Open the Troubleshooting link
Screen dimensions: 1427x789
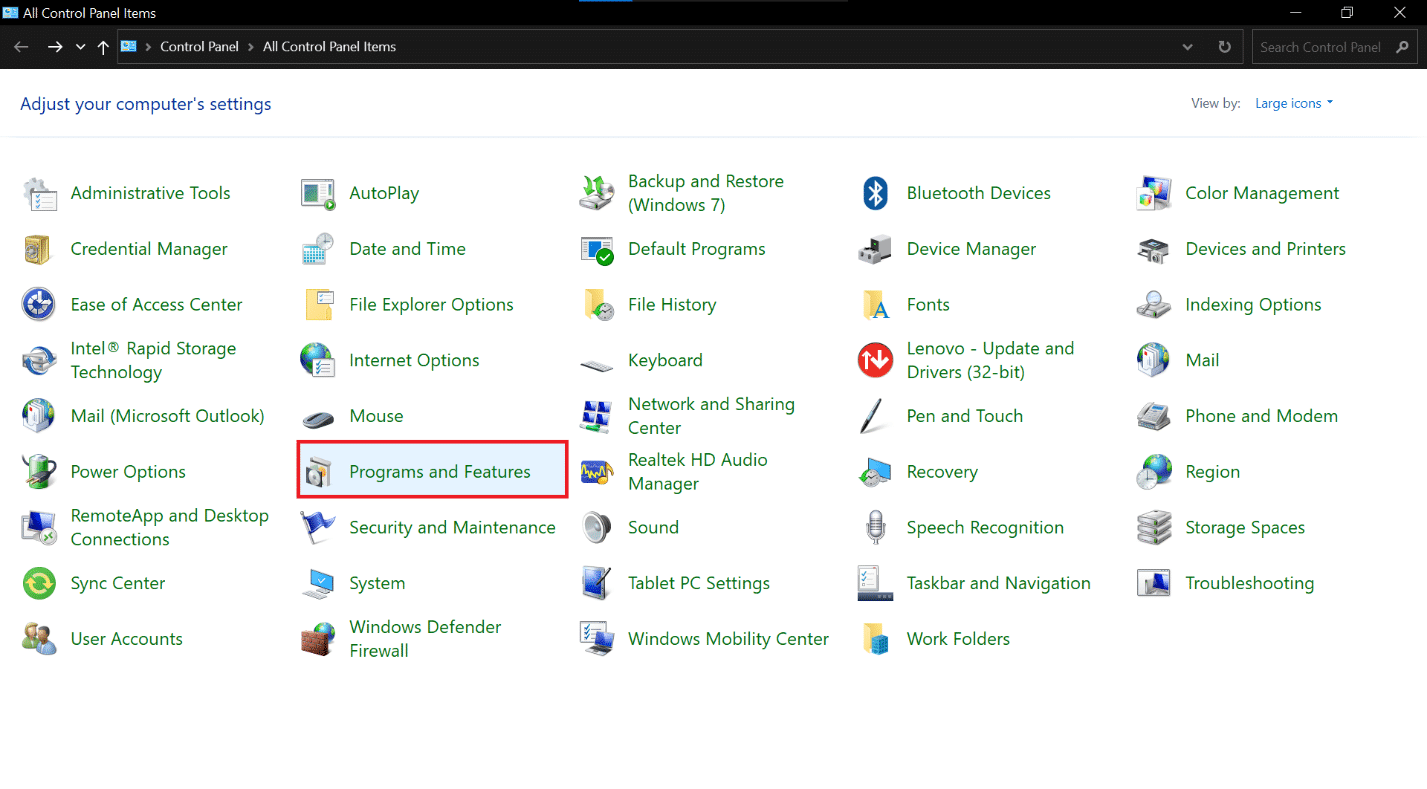pyautogui.click(x=1249, y=584)
